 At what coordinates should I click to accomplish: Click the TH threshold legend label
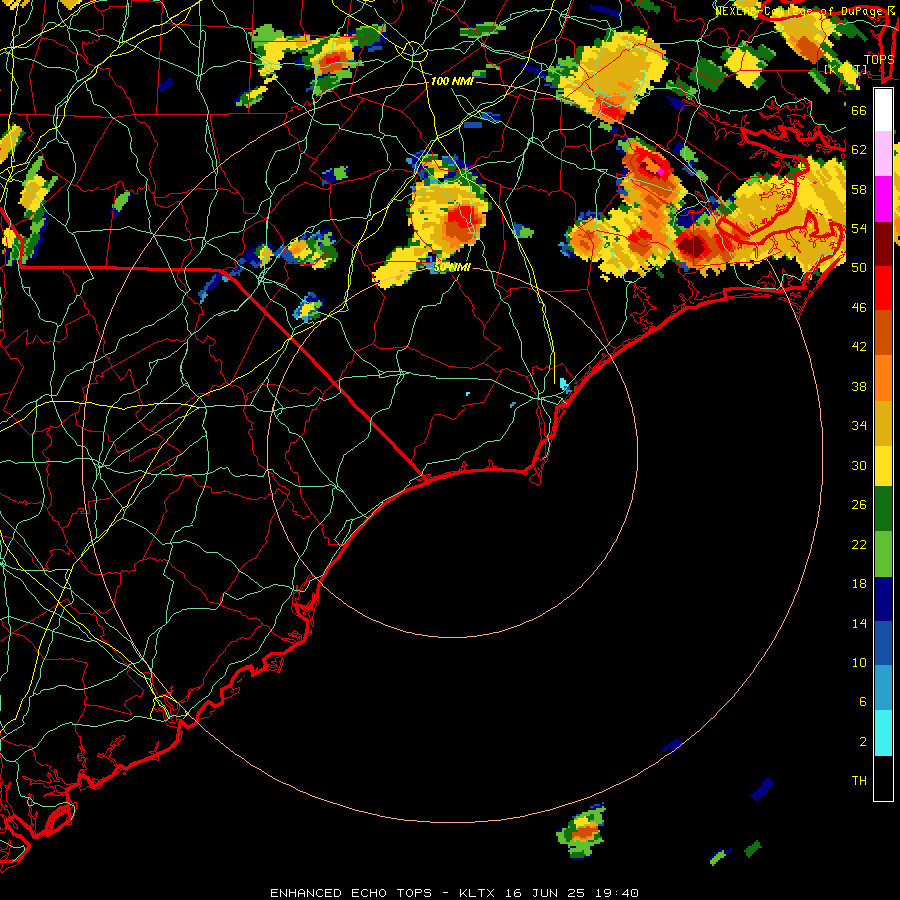(x=859, y=780)
